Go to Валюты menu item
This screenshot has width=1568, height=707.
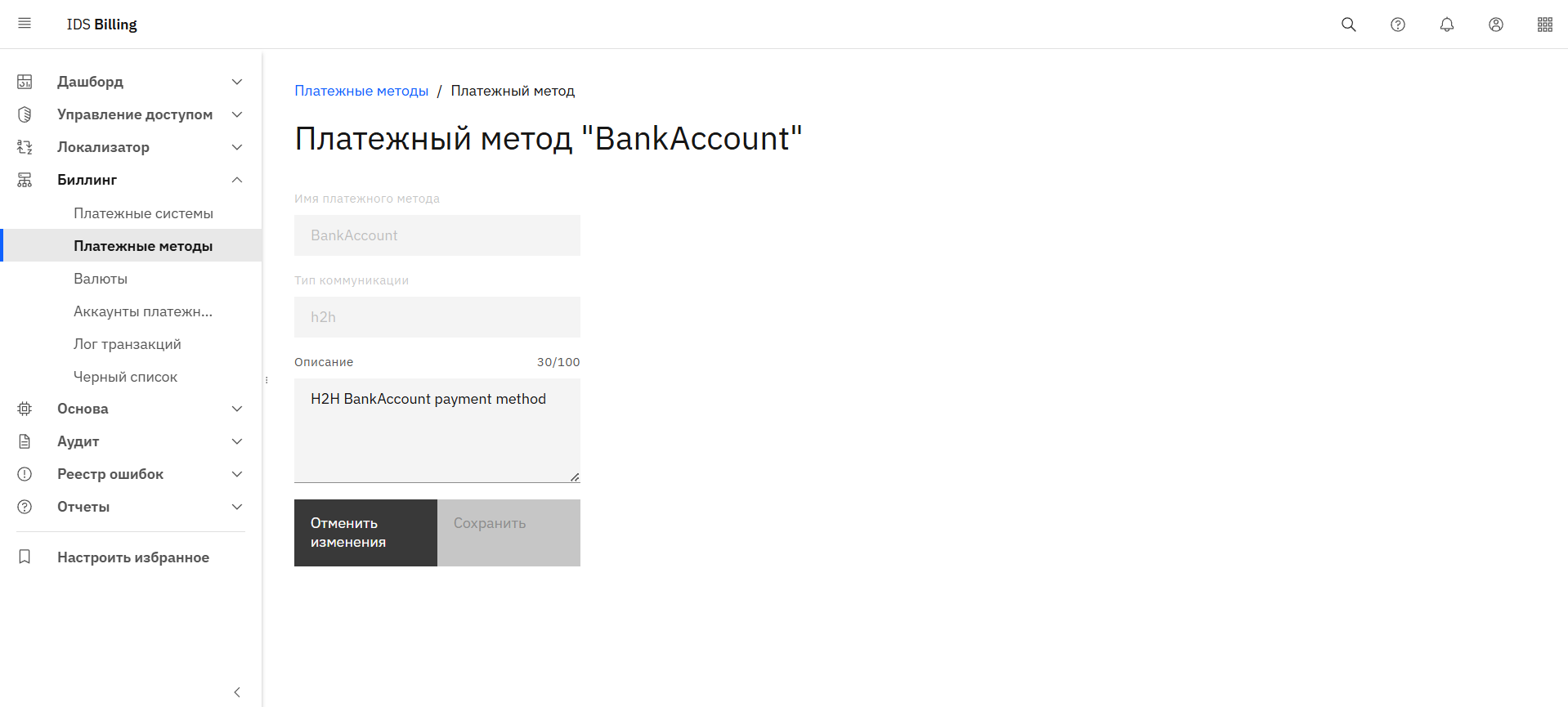(x=101, y=279)
